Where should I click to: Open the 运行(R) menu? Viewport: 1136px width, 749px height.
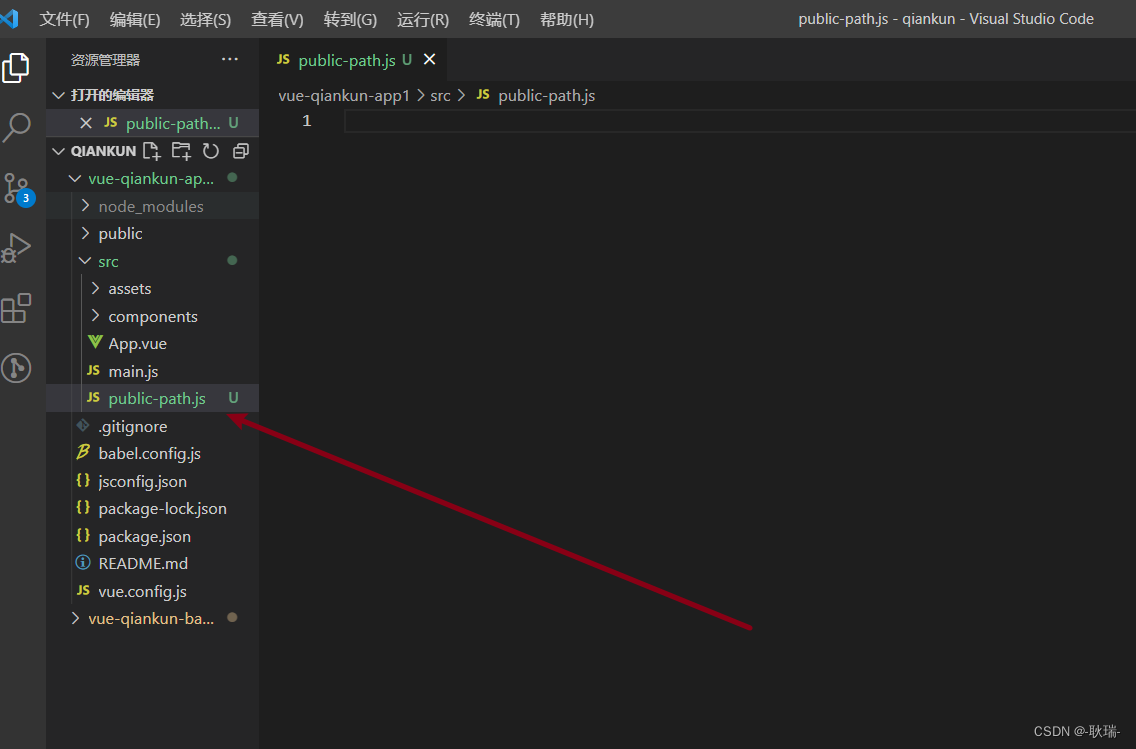[x=422, y=20]
